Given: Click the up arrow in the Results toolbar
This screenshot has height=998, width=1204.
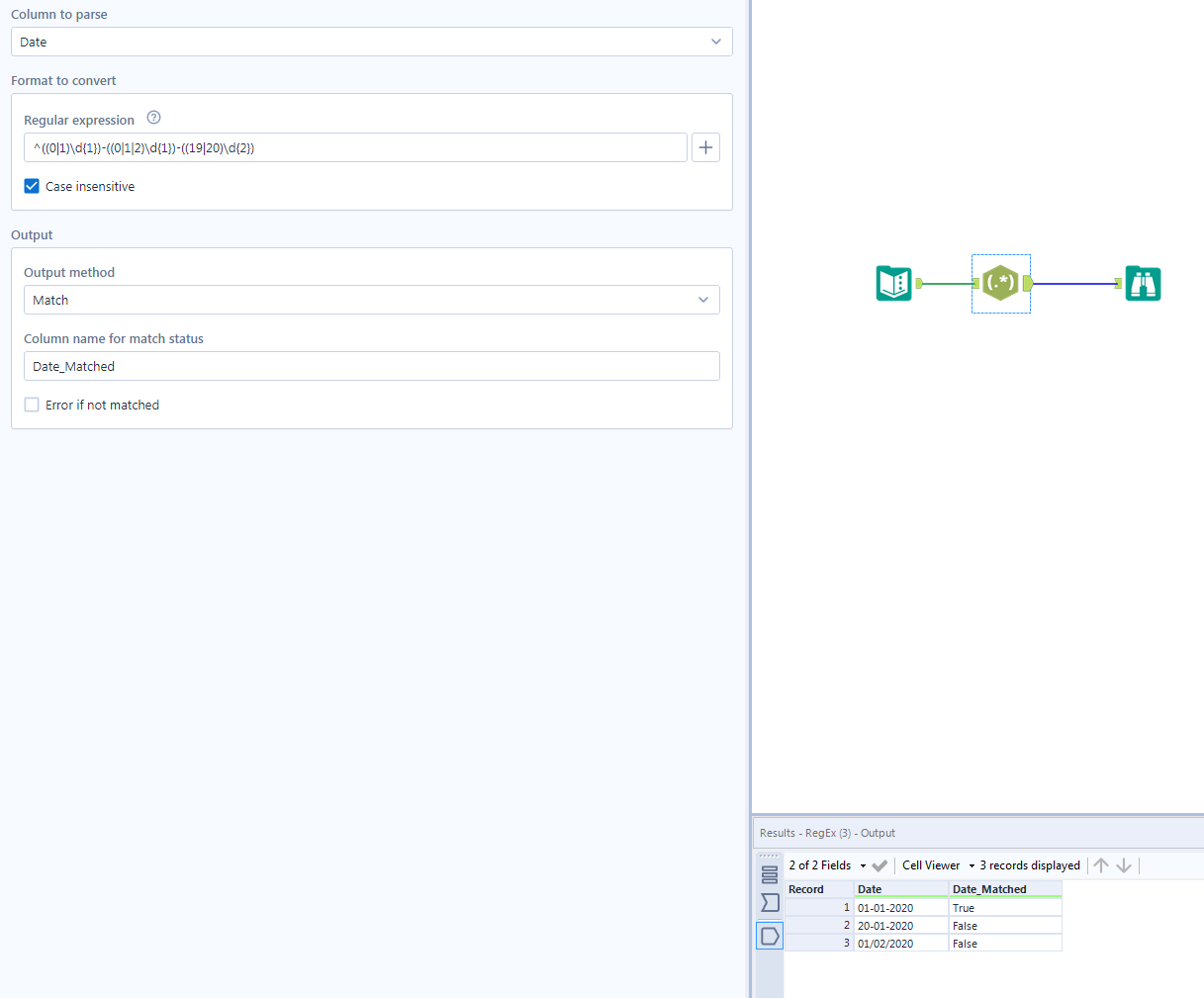Looking at the screenshot, I should click(x=1100, y=864).
